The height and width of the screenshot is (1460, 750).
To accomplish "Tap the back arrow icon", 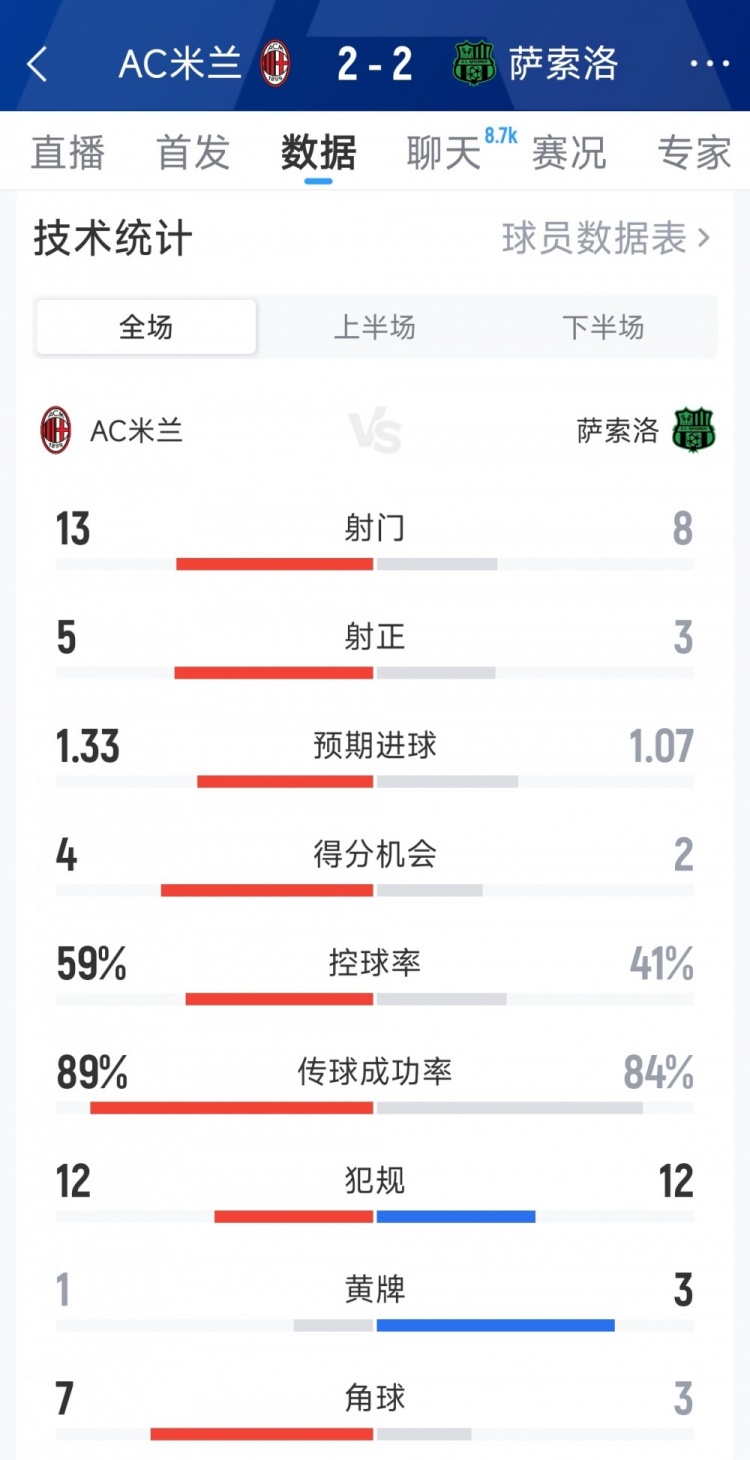I will point(37,65).
